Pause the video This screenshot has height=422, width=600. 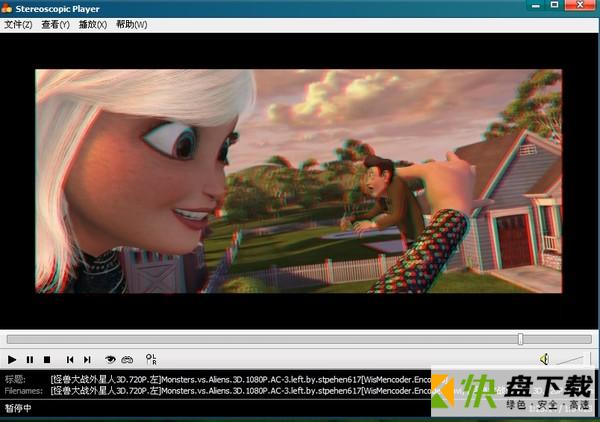[x=29, y=360]
